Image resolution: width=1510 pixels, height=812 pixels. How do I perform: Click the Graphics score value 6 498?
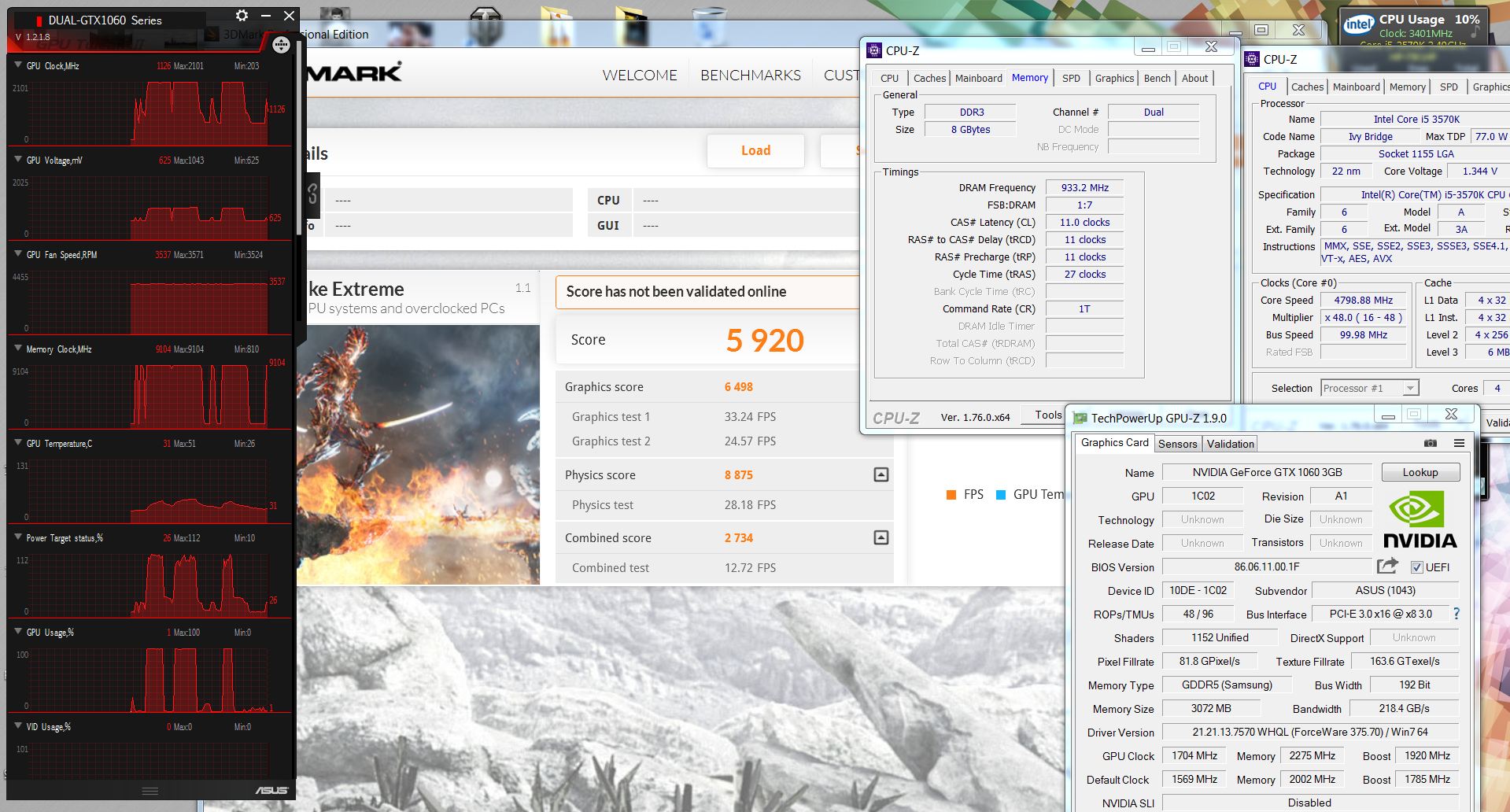point(739,387)
